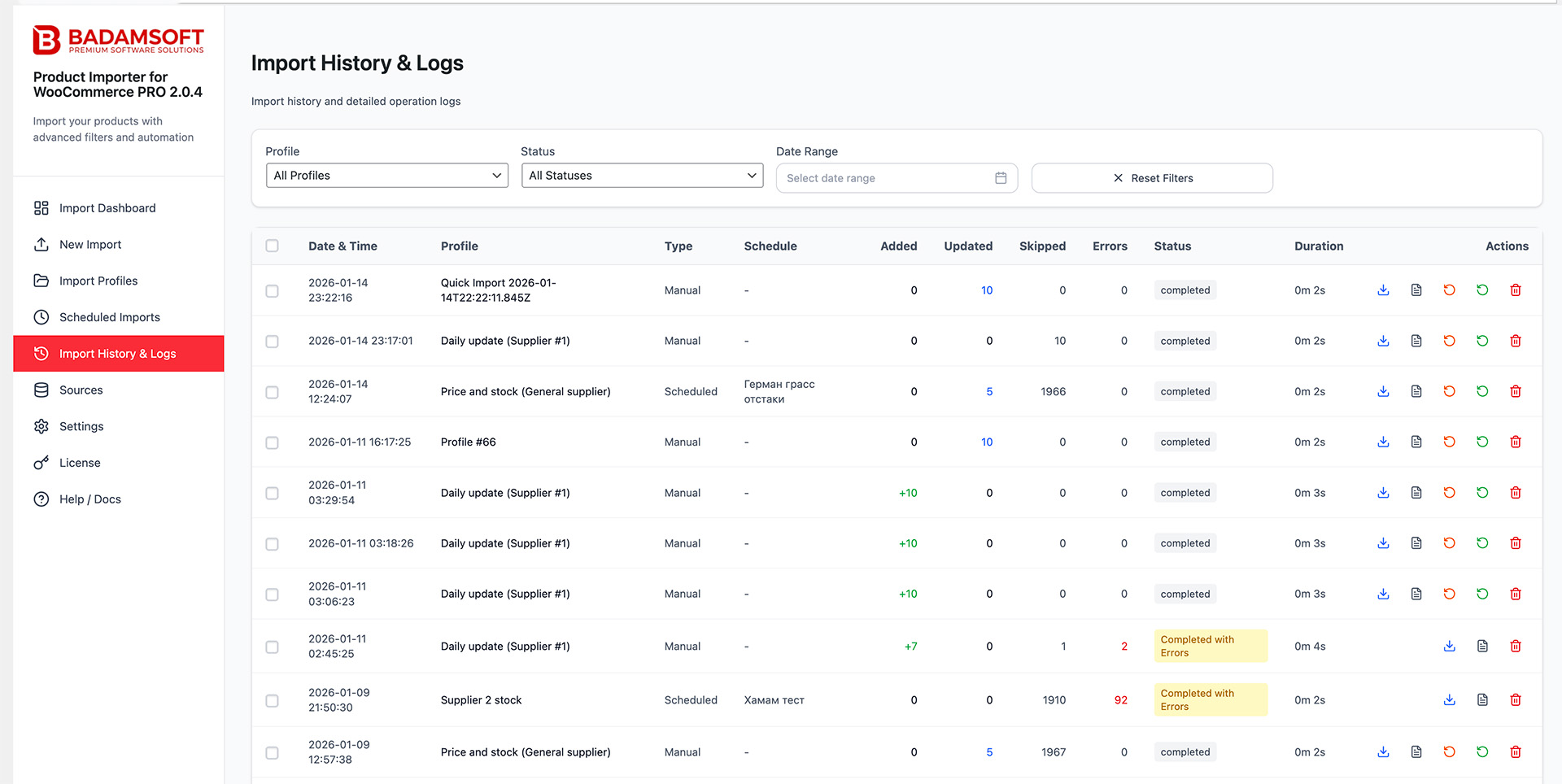Open the date range picker
The image size is (1562, 784).
click(x=896, y=177)
